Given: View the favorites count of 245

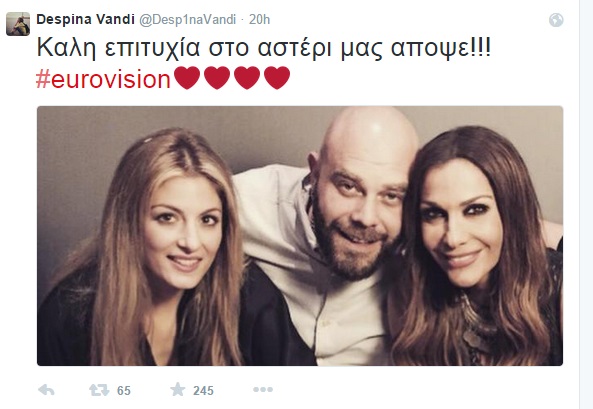Looking at the screenshot, I should pos(203,390).
